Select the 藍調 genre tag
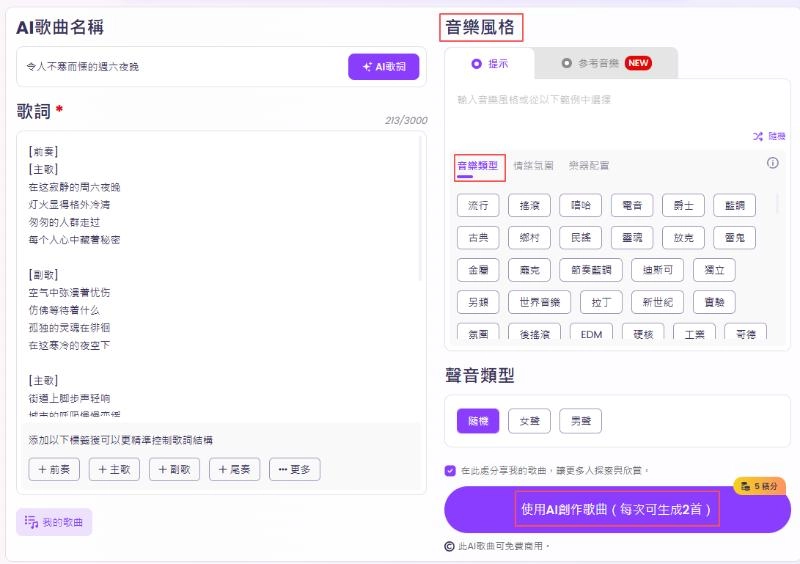 (735, 206)
